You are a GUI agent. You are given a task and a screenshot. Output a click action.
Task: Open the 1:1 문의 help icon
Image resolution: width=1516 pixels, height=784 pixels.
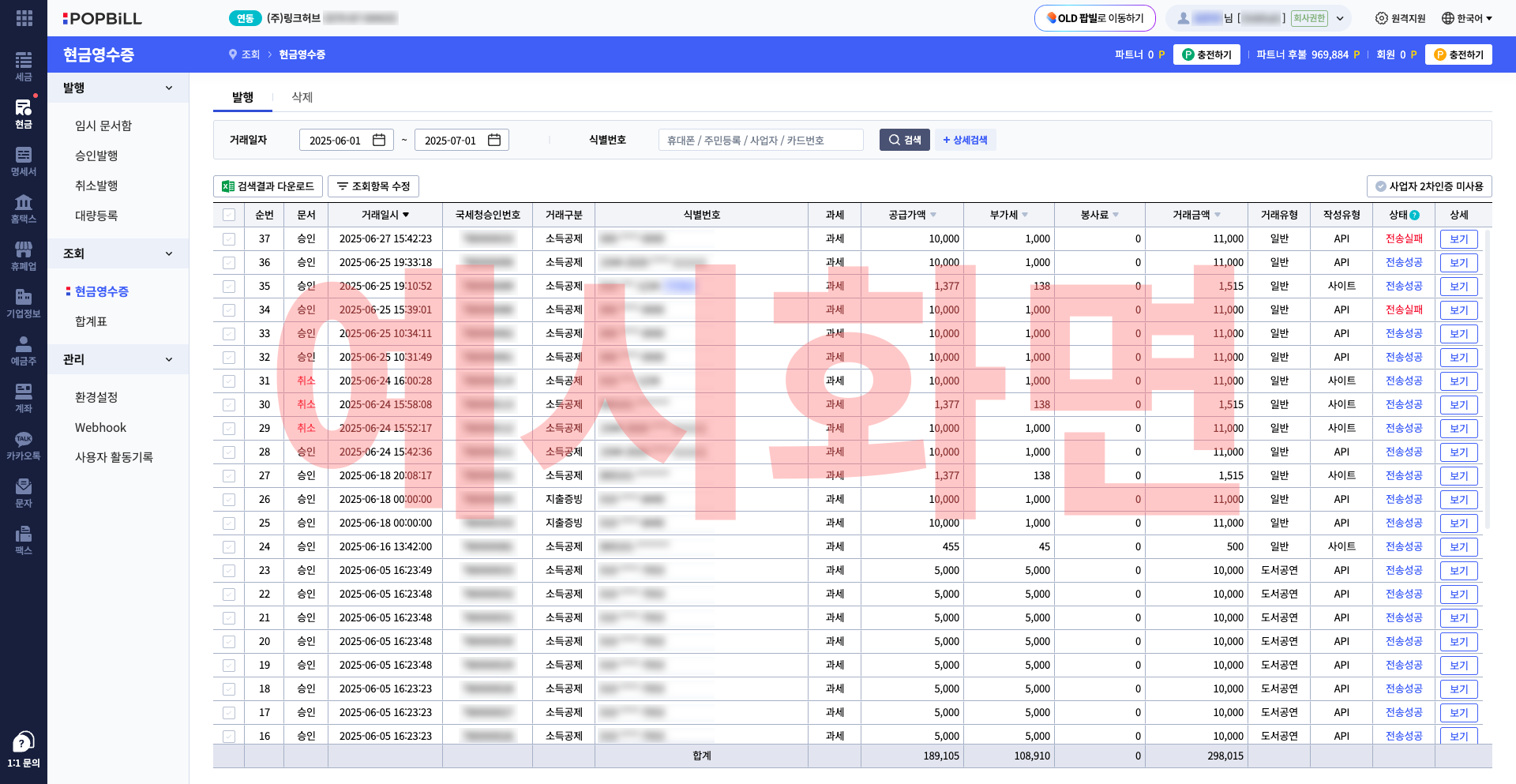pos(24,749)
